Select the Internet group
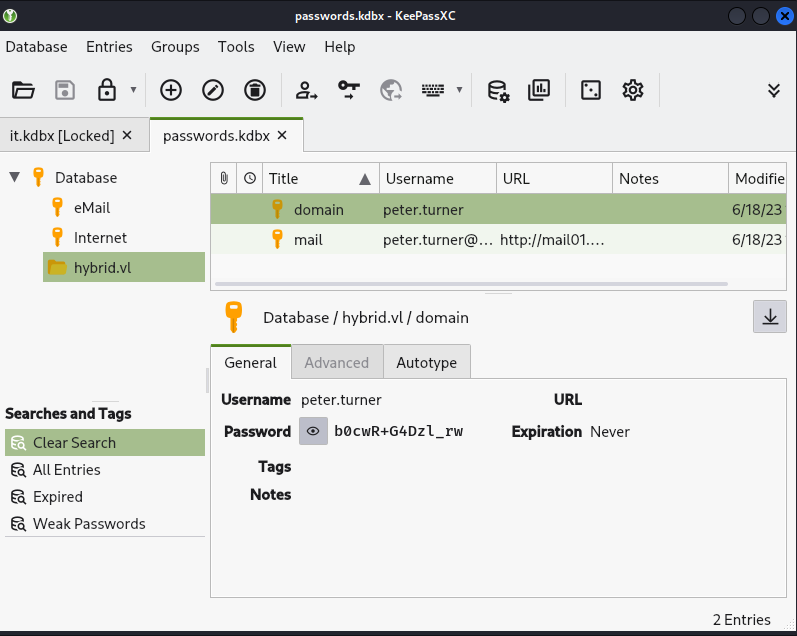This screenshot has height=636, width=797. [100, 238]
